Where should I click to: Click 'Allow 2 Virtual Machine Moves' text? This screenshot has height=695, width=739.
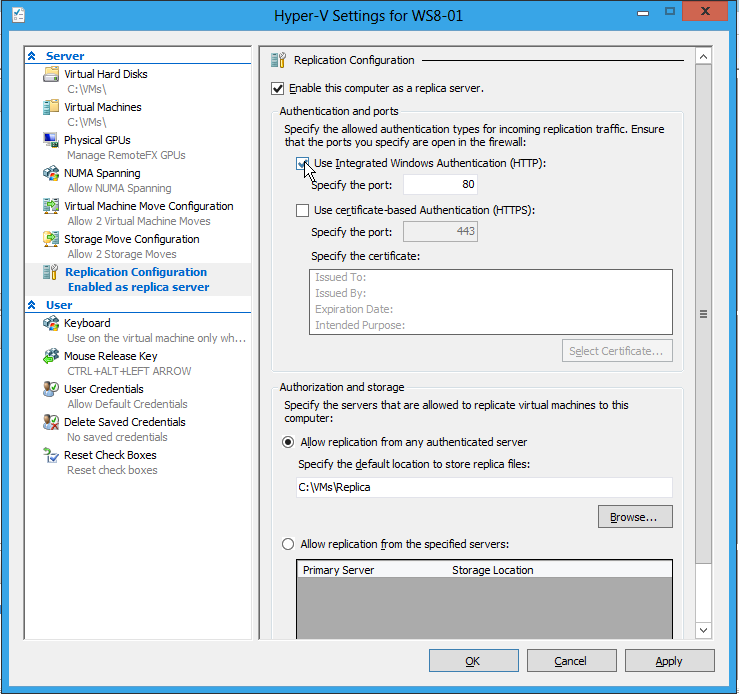139,221
